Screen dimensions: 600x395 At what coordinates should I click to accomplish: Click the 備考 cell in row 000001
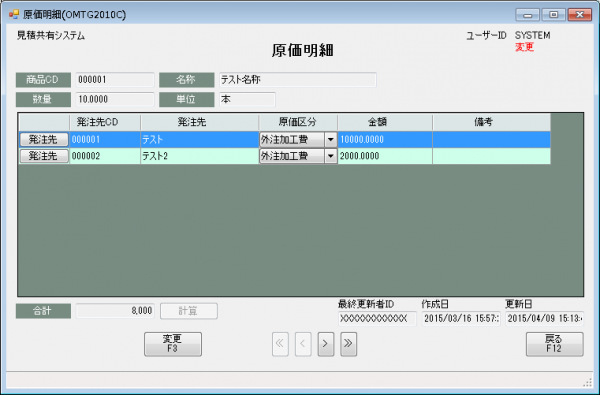click(x=492, y=140)
